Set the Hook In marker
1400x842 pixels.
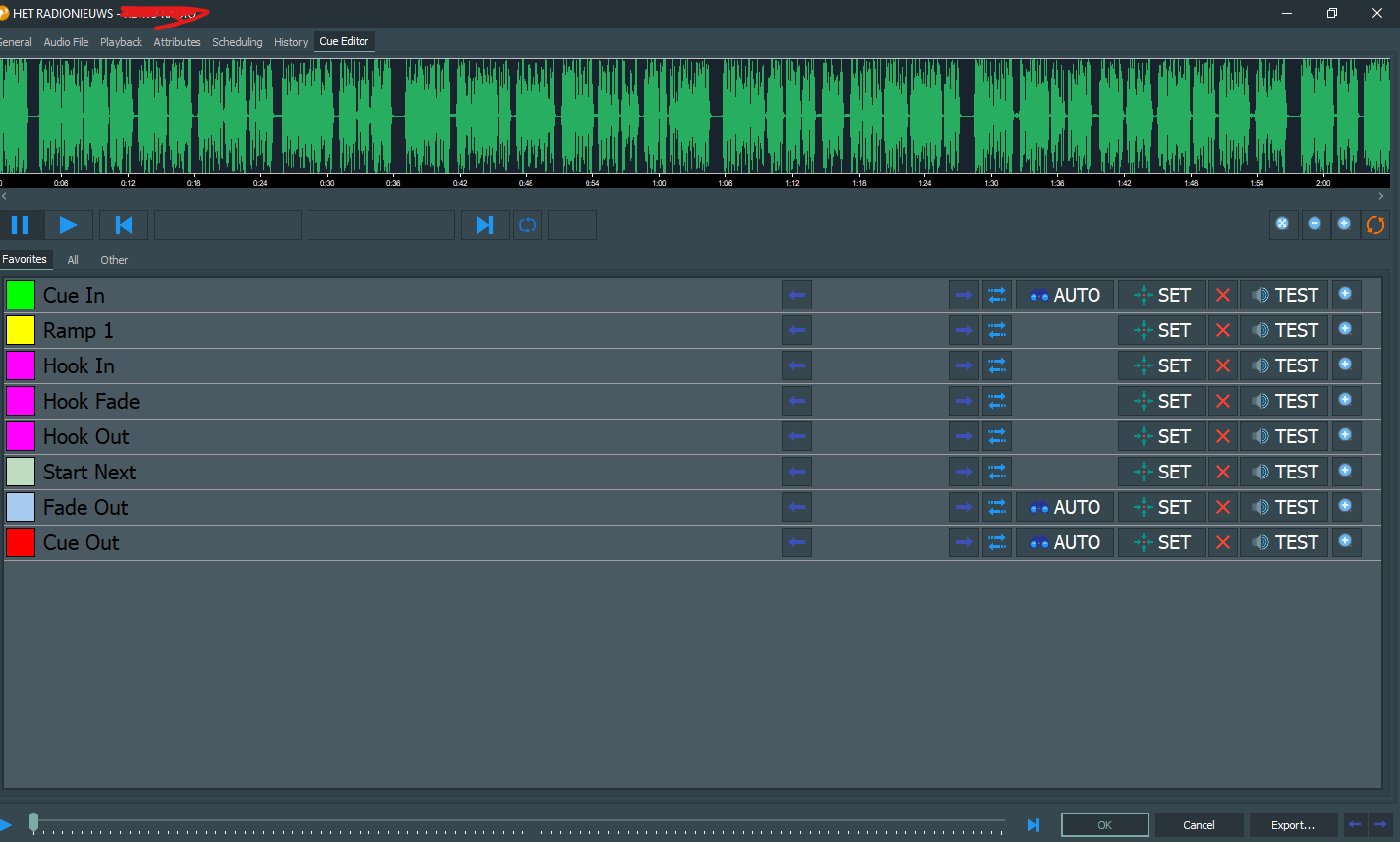point(1162,365)
